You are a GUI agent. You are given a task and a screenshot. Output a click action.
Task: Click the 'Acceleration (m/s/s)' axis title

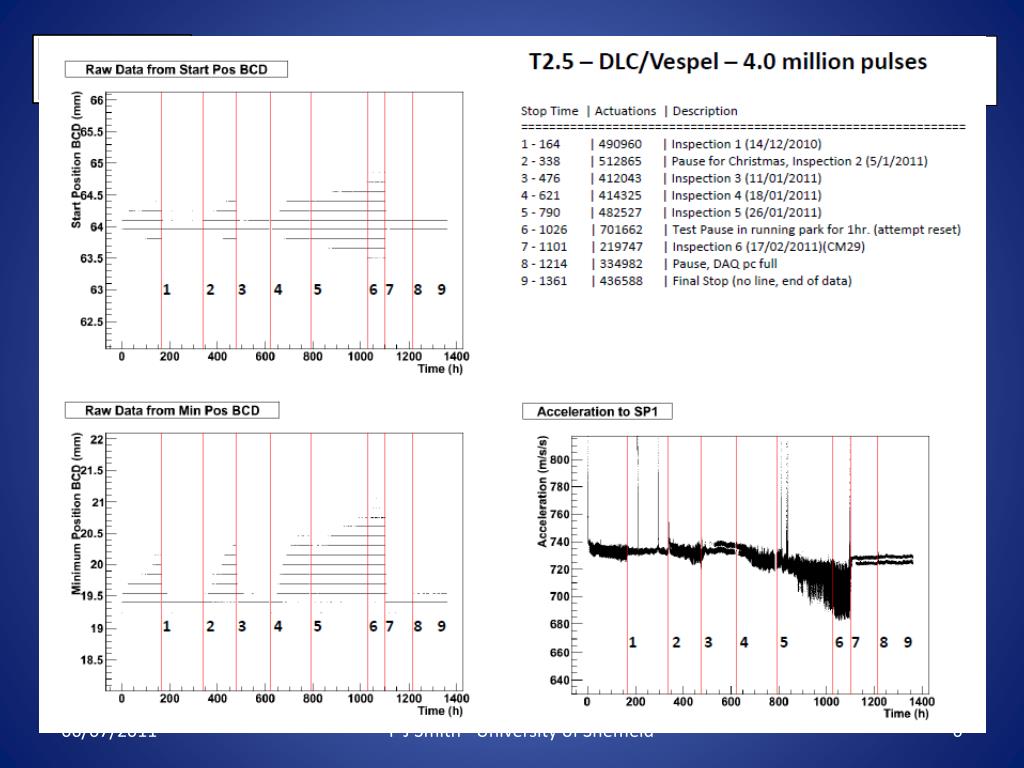tap(542, 491)
